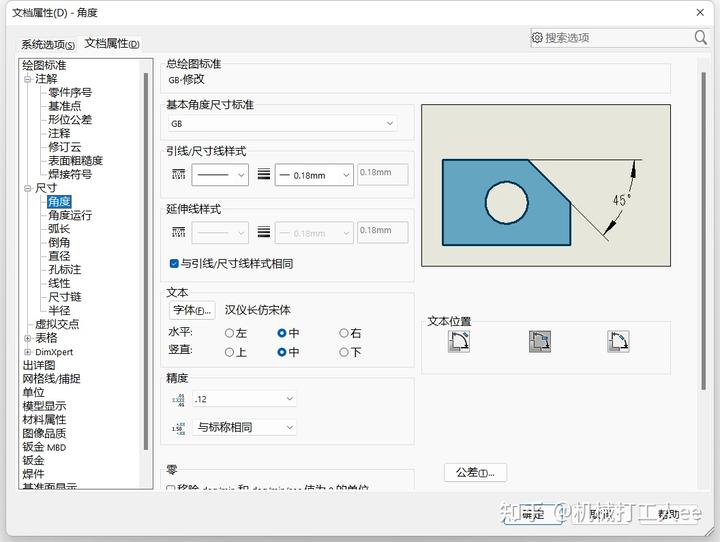Select horizontal 中 radio button
720x542 pixels.
[x=282, y=333]
